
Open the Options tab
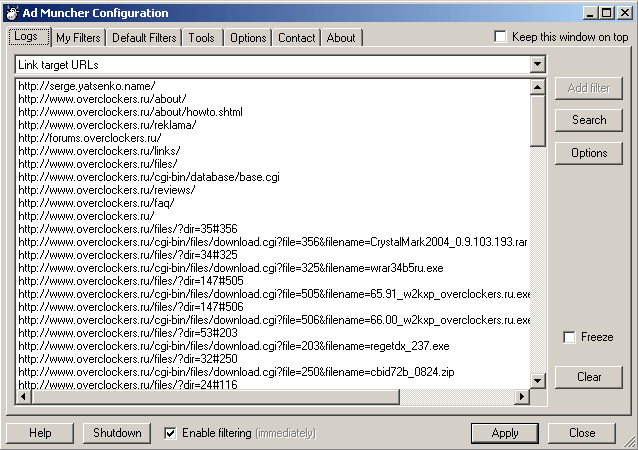pyautogui.click(x=248, y=38)
